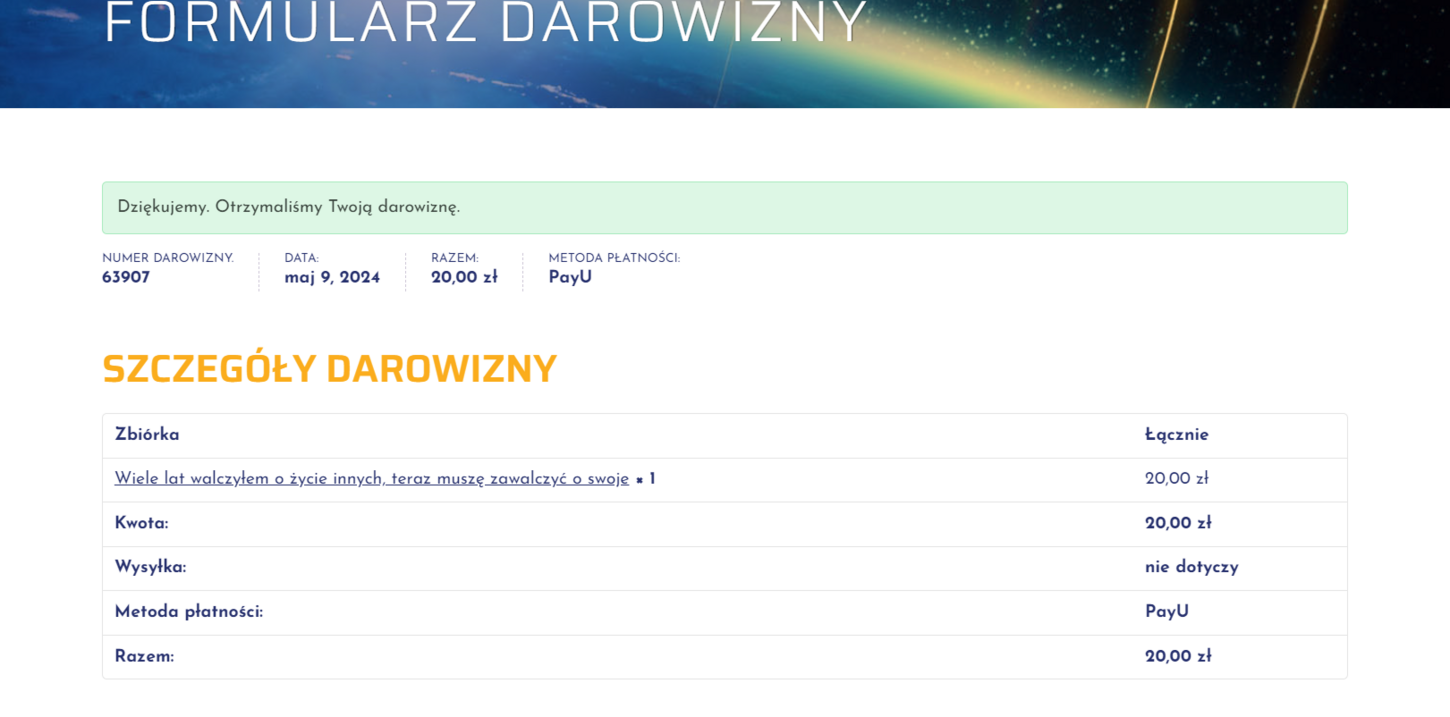Click the 'Wysyłka:' row label
The image size is (1450, 717).
click(x=150, y=568)
